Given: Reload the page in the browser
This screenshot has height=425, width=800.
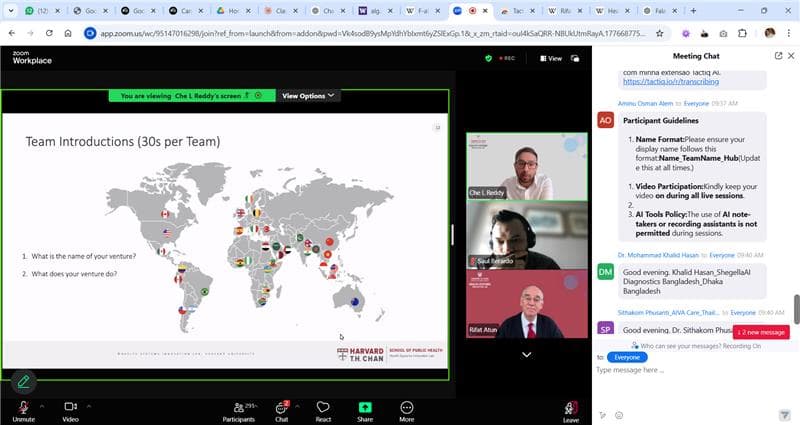Looking at the screenshot, I should 49,33.
